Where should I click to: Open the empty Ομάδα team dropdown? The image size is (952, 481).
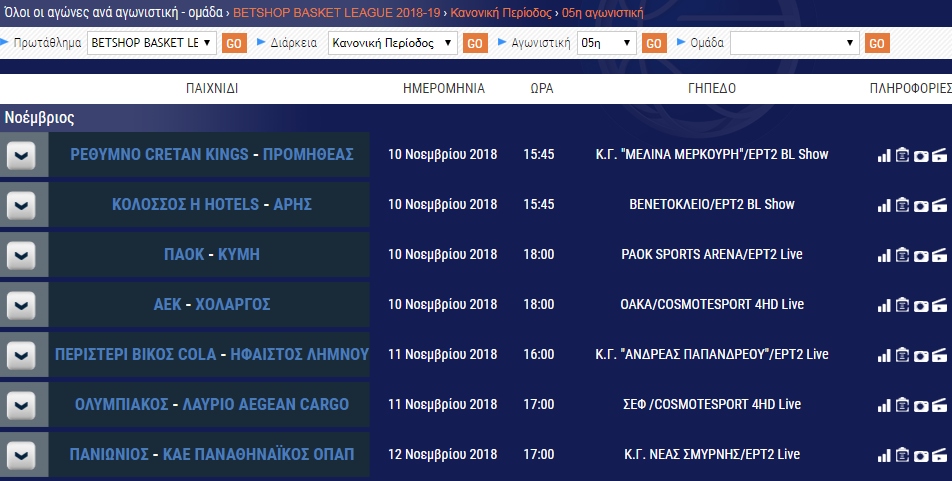pyautogui.click(x=795, y=43)
